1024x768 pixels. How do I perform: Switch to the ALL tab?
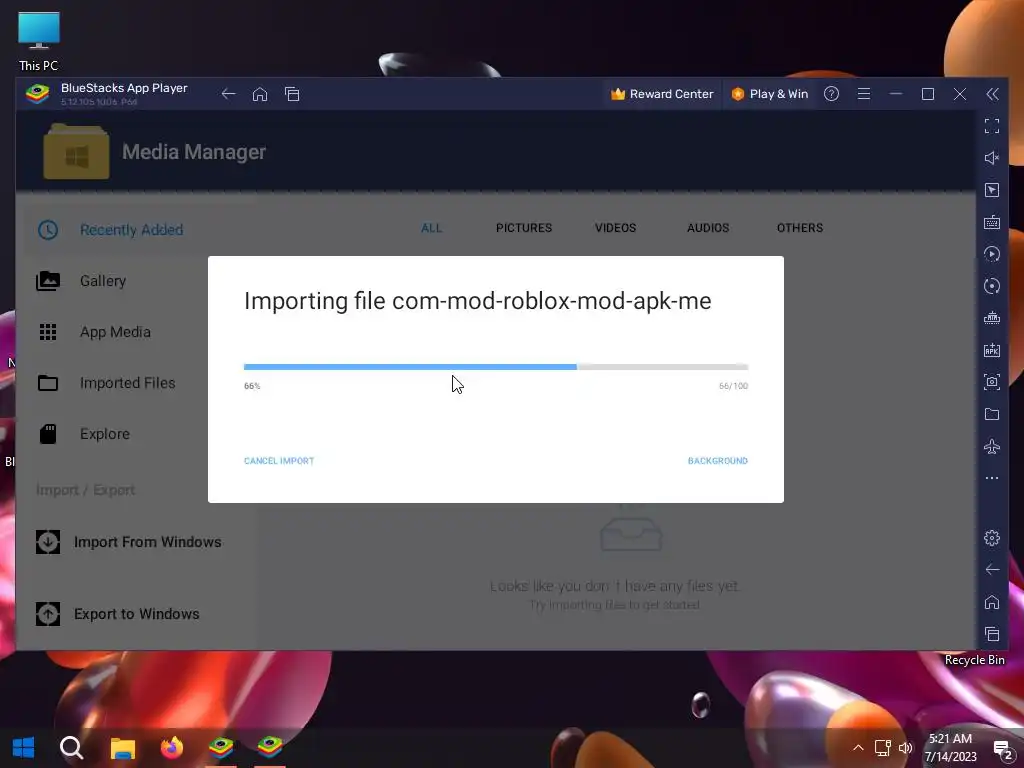coord(432,228)
